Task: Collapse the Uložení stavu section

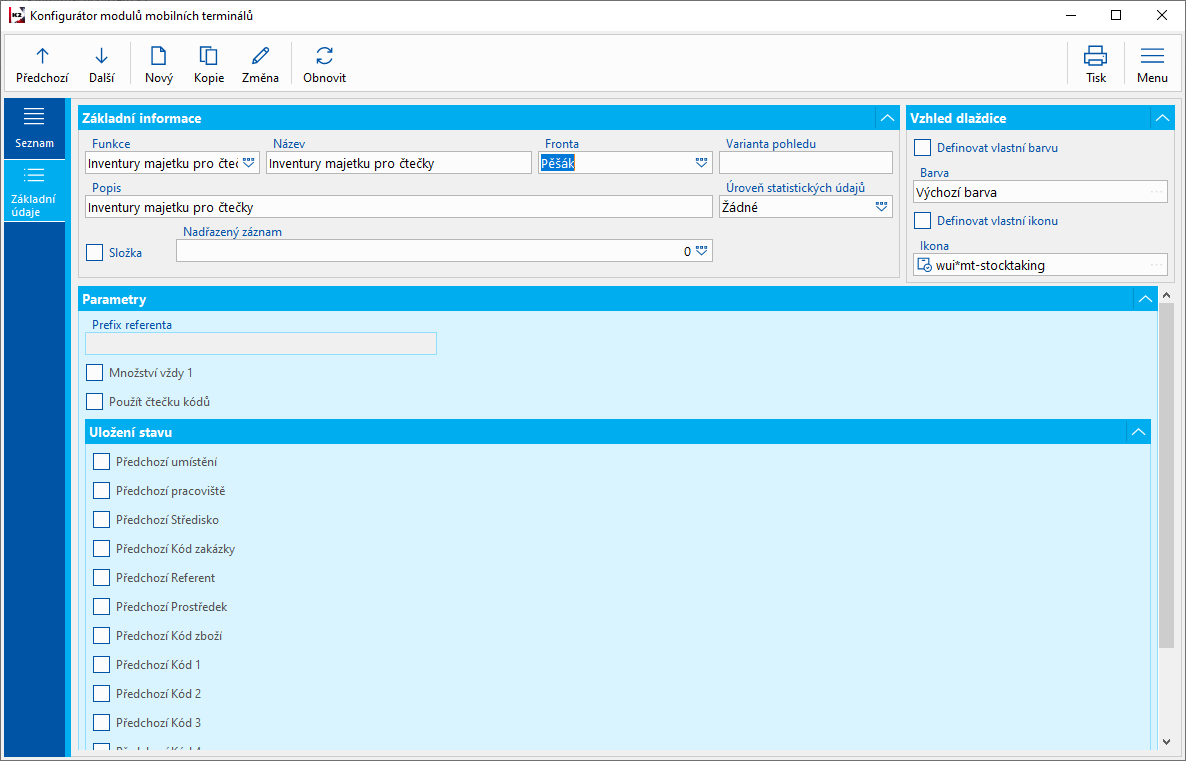Action: click(1138, 432)
